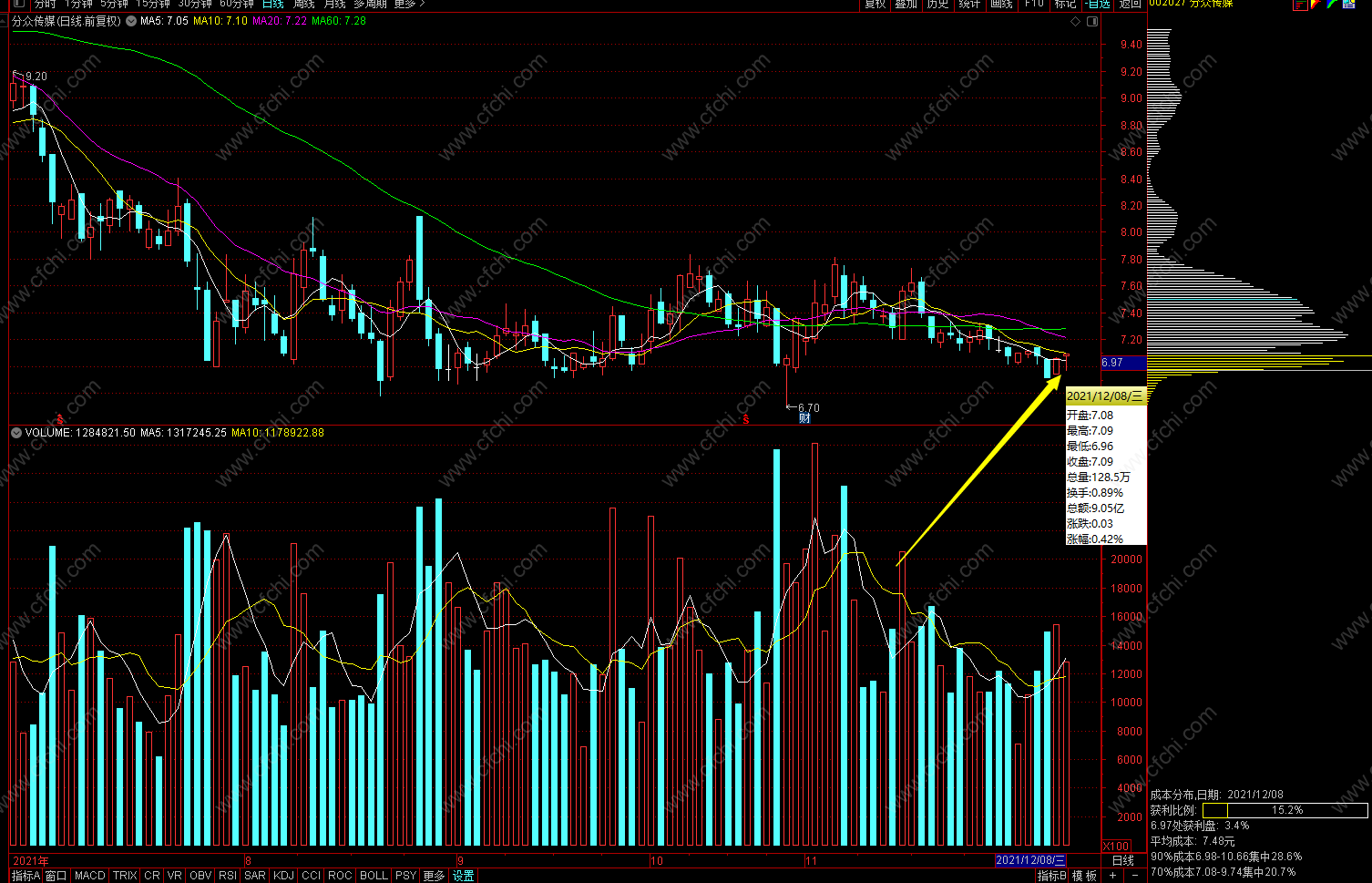Click the 返回 back button

pos(1131,4)
